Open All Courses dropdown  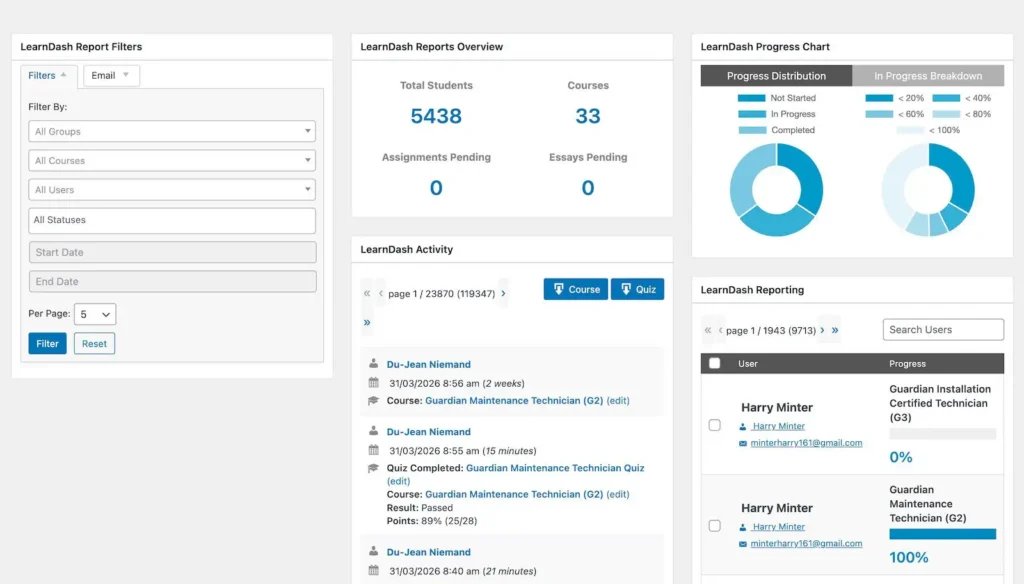172,161
